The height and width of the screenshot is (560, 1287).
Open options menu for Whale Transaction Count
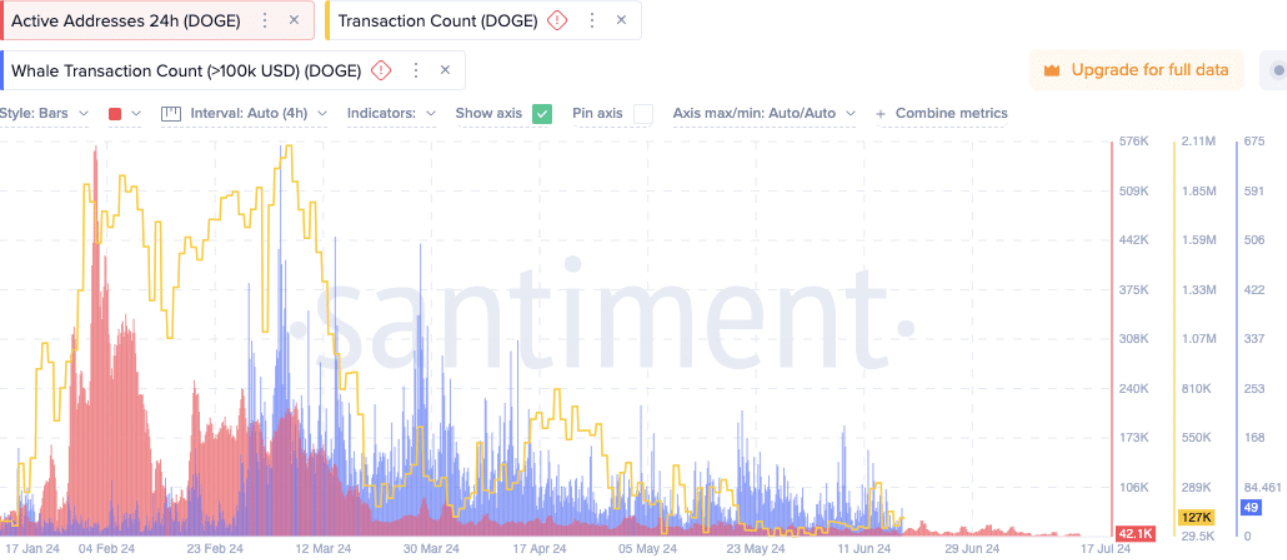[416, 70]
